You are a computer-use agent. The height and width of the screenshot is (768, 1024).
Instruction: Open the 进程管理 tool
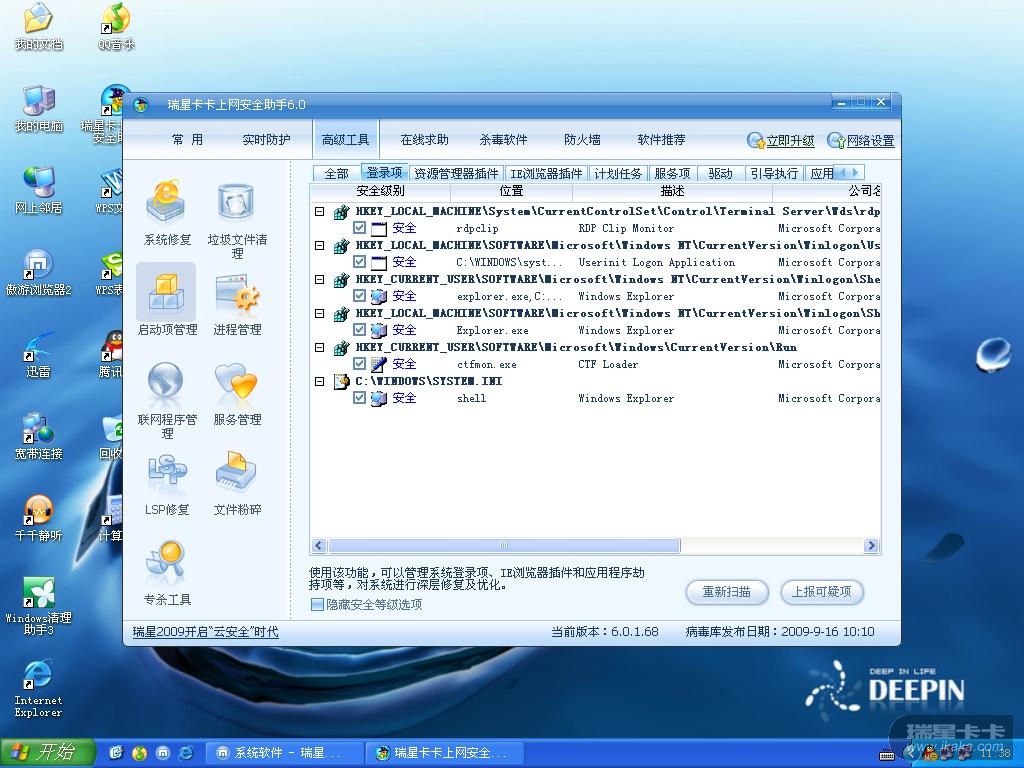pos(237,303)
